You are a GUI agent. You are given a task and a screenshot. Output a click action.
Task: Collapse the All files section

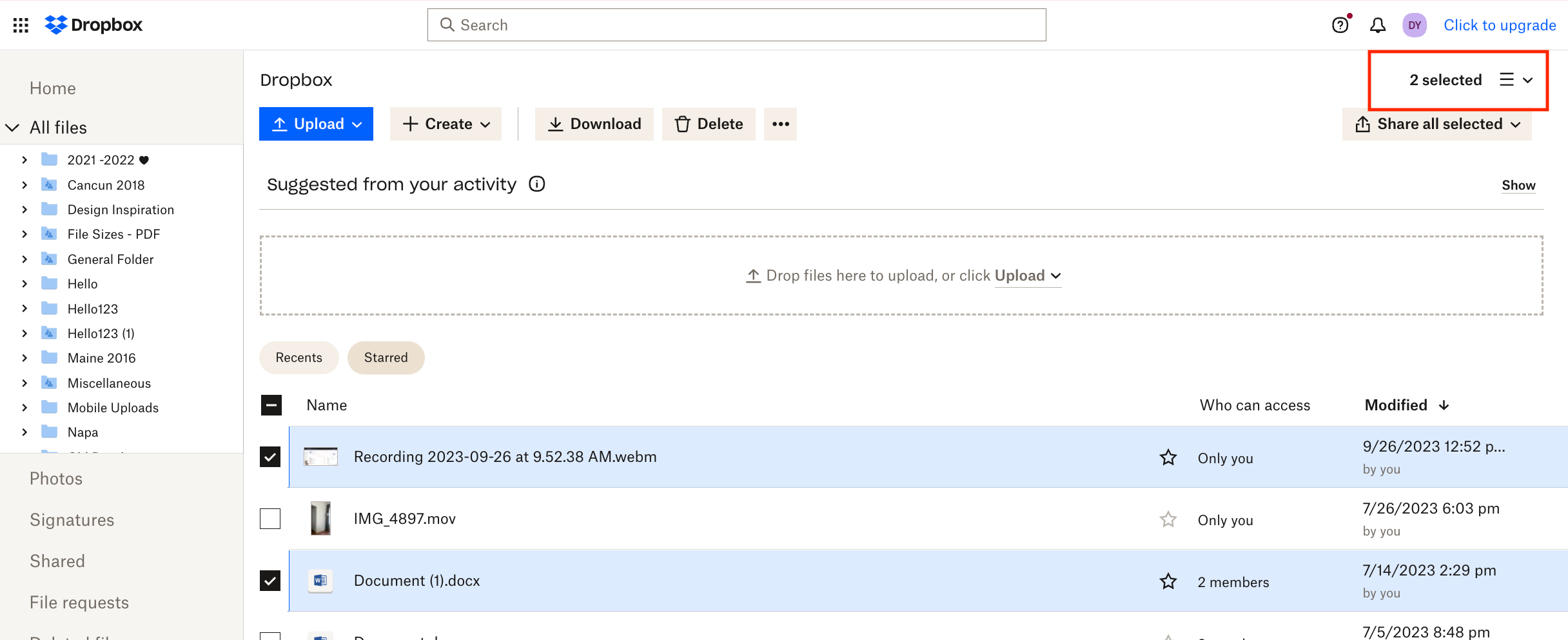click(12, 128)
